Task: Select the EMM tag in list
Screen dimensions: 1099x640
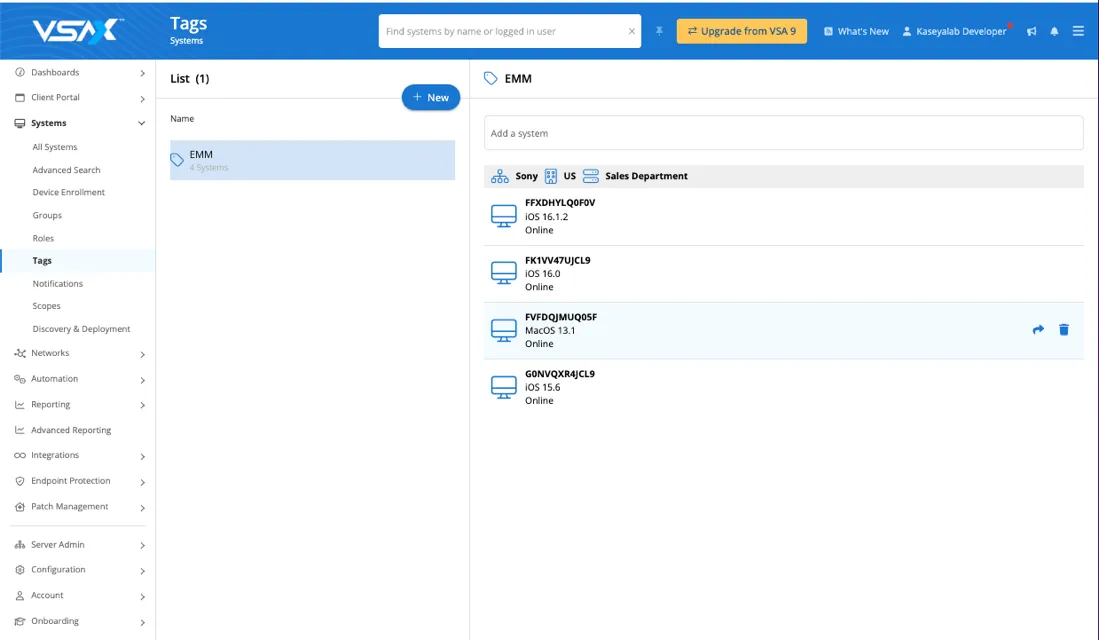Action: pos(312,160)
